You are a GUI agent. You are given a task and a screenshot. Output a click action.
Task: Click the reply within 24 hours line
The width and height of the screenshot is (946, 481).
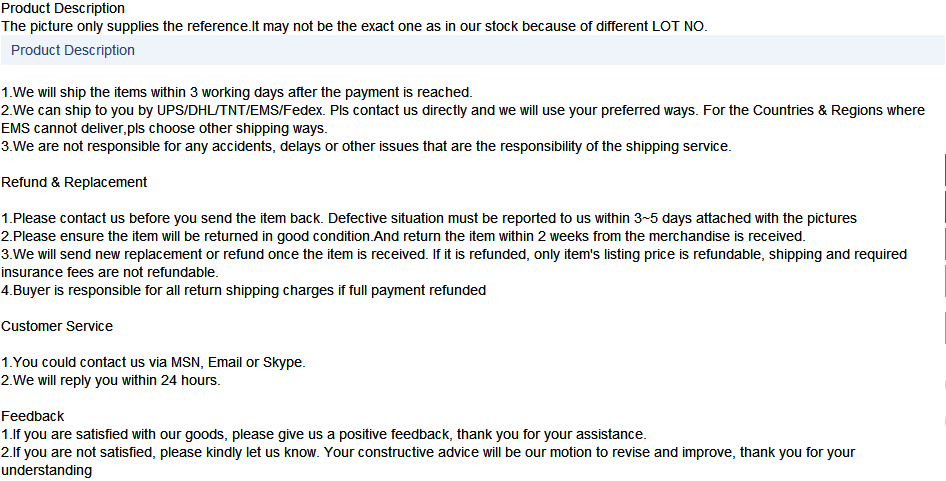pyautogui.click(x=111, y=381)
